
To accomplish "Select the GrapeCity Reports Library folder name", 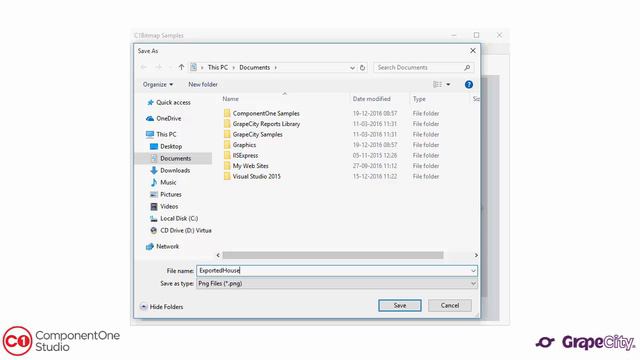I will pyautogui.click(x=266, y=124).
